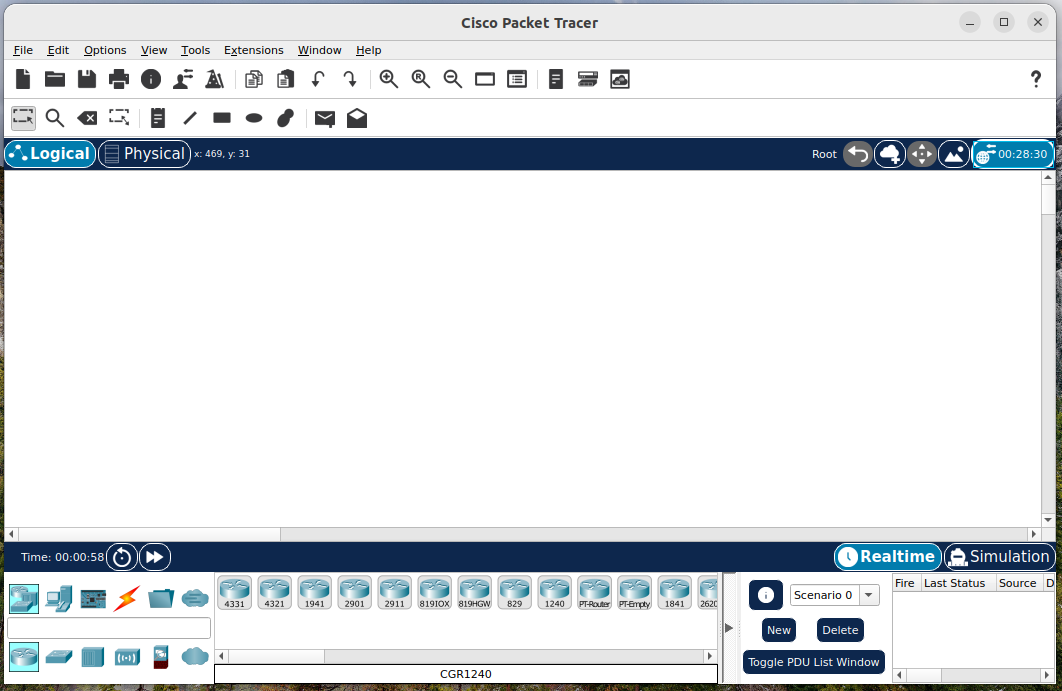
Task: Select the 4331 router device
Action: tap(234, 593)
